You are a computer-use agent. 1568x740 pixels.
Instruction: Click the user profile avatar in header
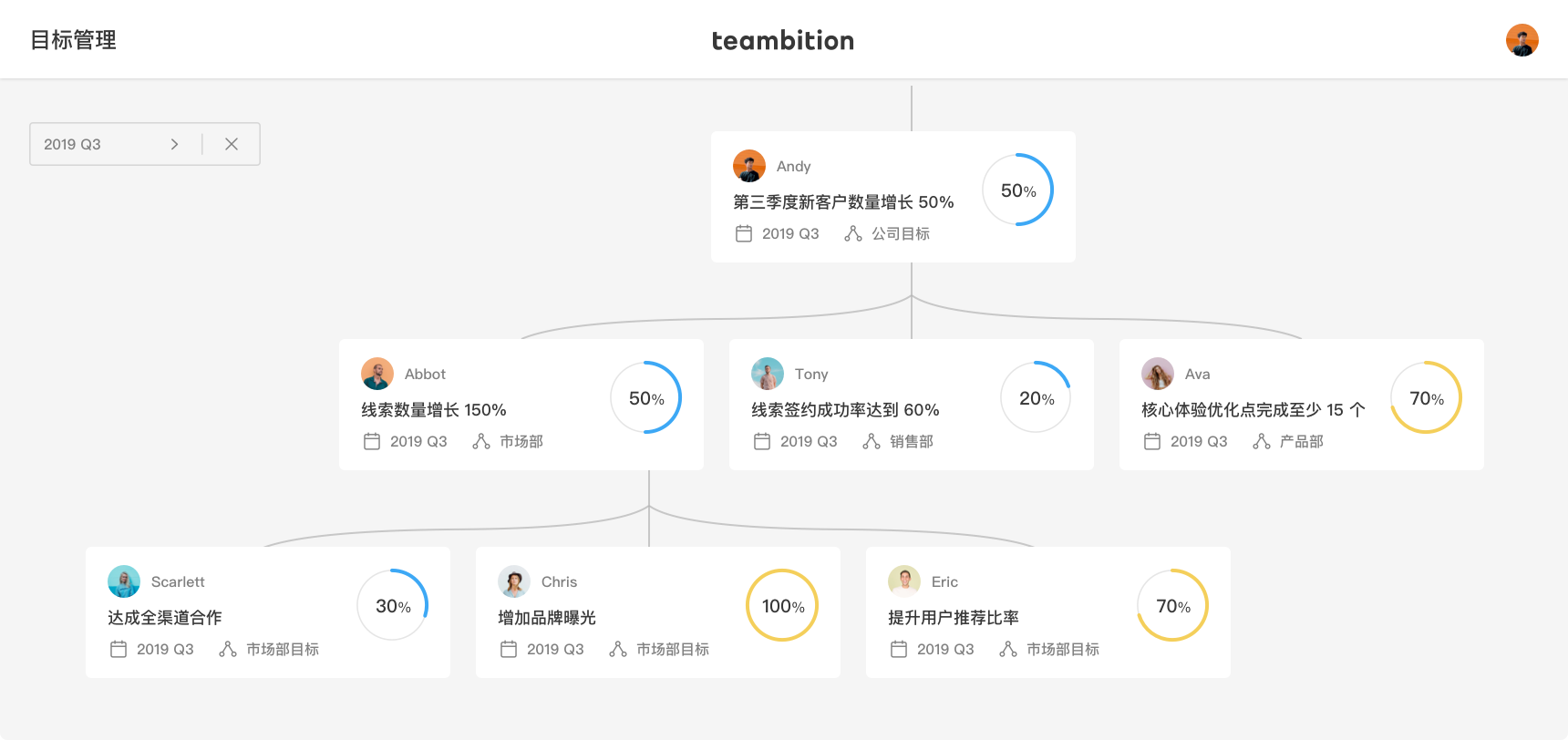tap(1522, 40)
